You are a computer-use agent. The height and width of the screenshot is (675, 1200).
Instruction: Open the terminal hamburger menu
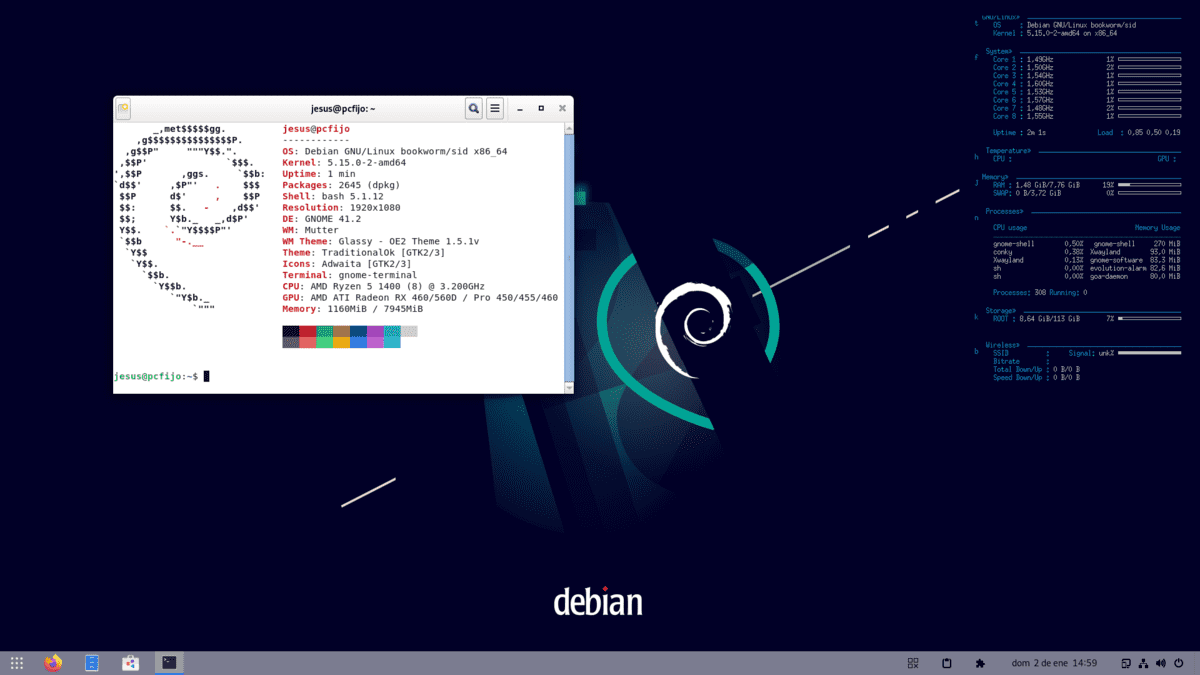[x=494, y=108]
